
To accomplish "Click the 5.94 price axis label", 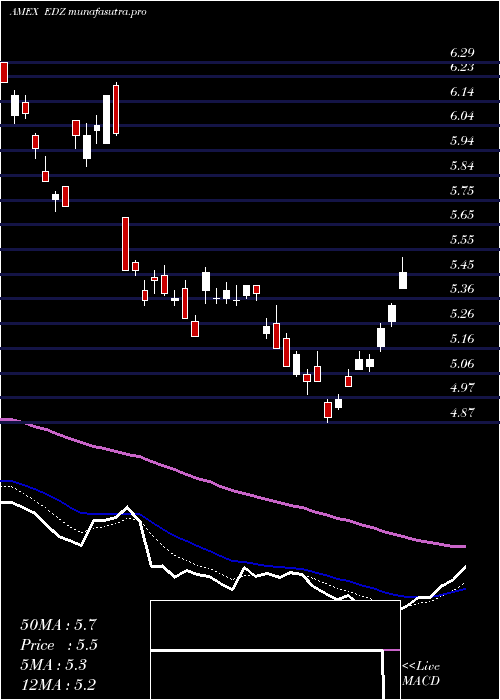I will [x=462, y=141].
